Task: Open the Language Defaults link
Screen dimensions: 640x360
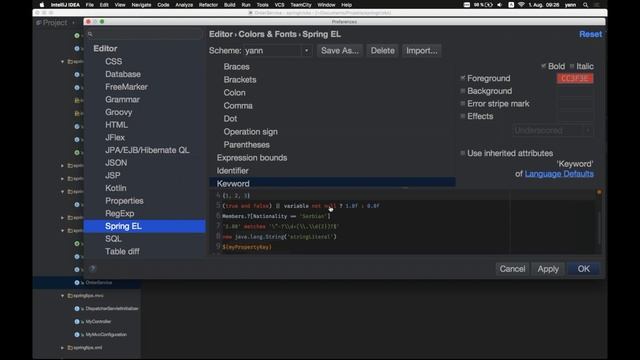Action: [559, 174]
